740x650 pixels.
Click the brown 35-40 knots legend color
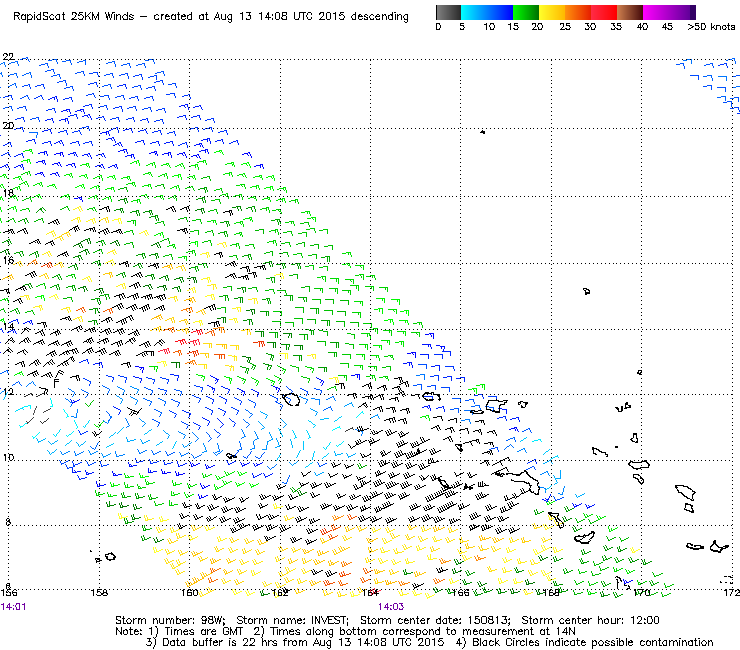tap(630, 12)
